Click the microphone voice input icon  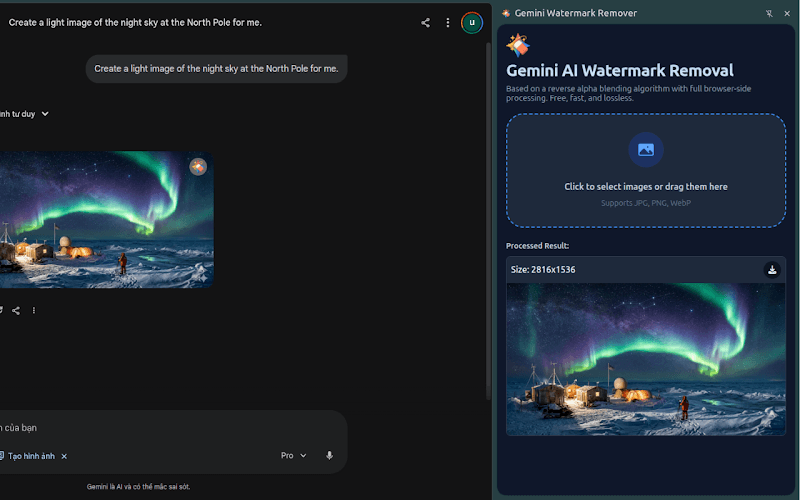(329, 455)
